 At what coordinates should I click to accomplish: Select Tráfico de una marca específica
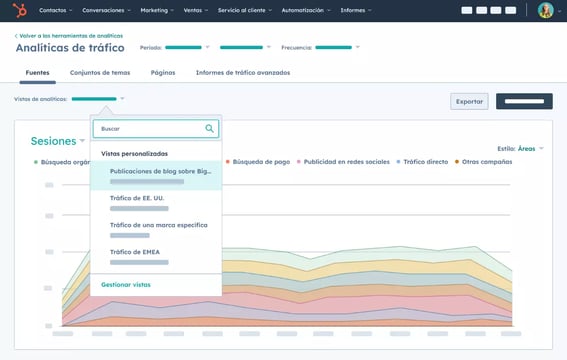(x=156, y=230)
